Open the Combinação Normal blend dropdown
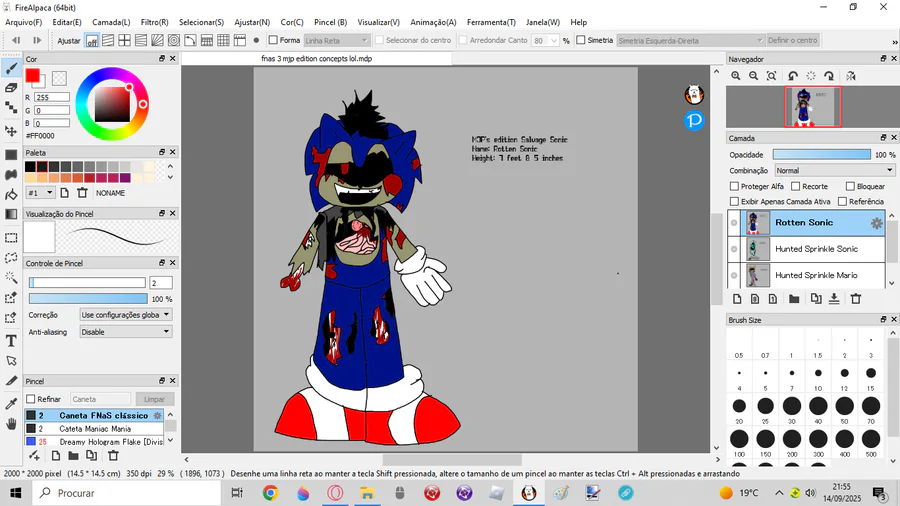Viewport: 900px width, 506px height. pos(834,170)
